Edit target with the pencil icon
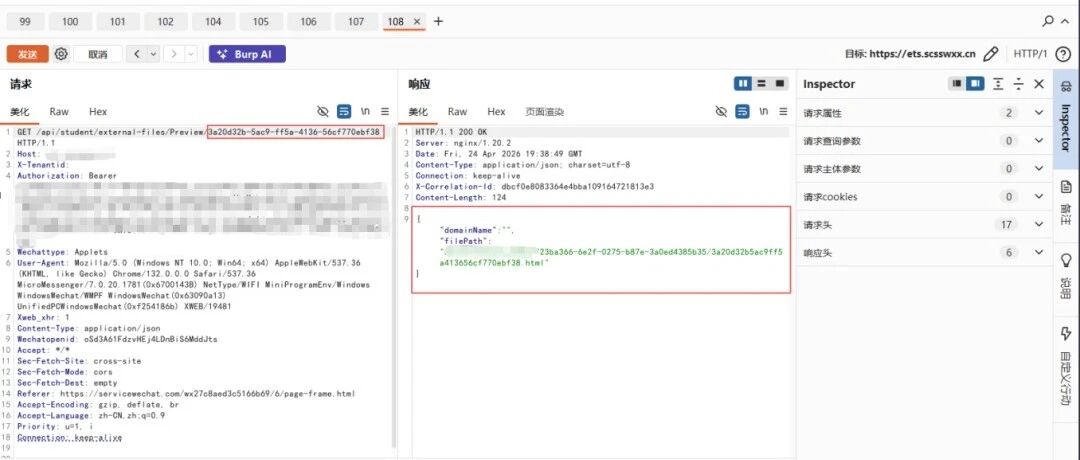 pos(990,54)
